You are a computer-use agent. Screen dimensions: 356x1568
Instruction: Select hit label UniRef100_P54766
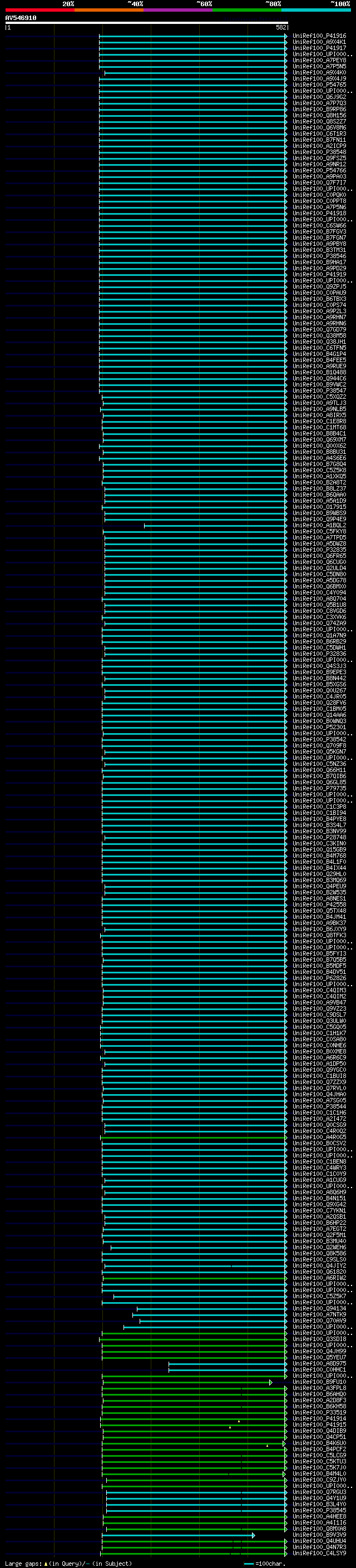pos(319,170)
